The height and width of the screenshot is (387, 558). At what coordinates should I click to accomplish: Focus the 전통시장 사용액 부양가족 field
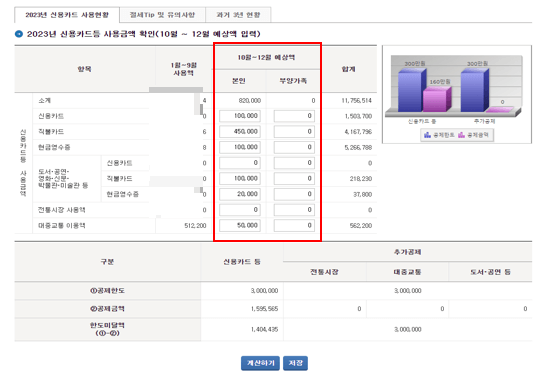coord(294,210)
